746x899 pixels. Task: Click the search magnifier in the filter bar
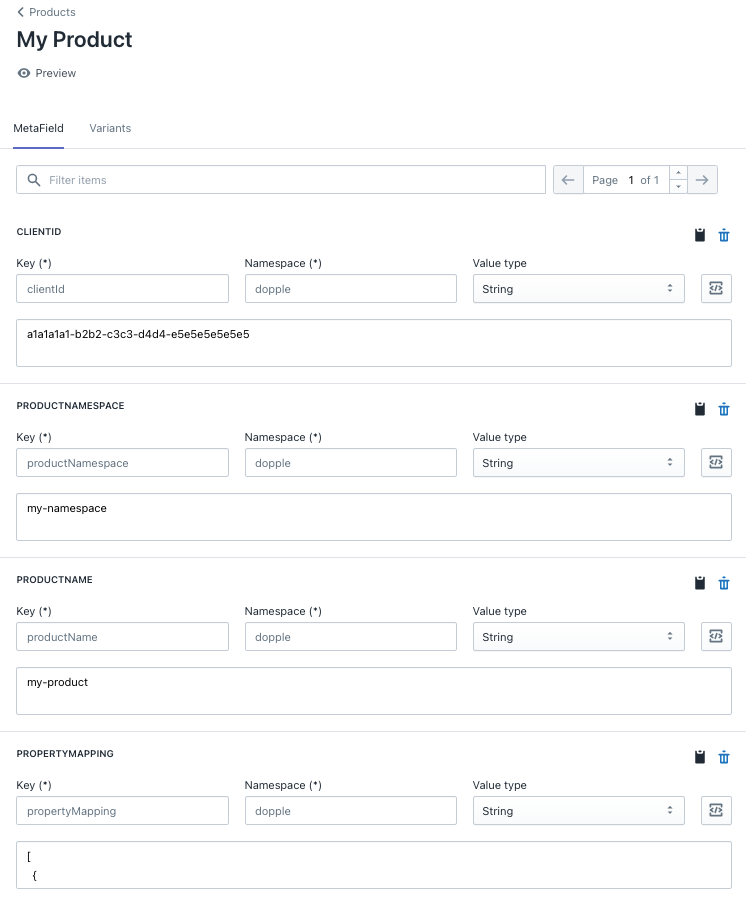(x=33, y=179)
